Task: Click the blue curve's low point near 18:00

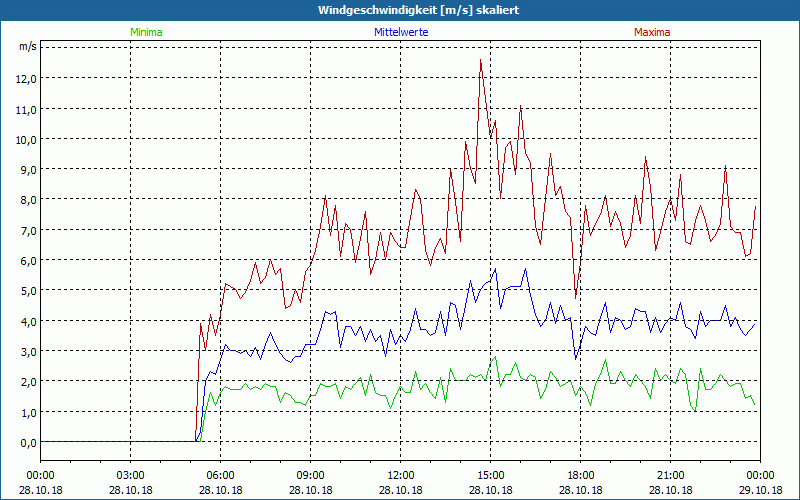Action: pyautogui.click(x=576, y=358)
